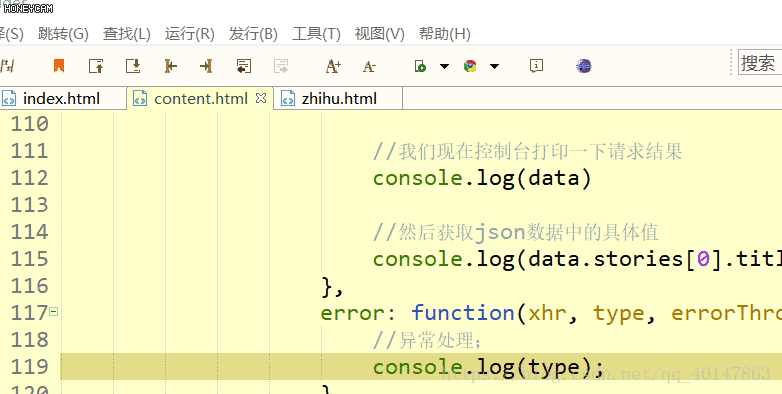
Task: Open the 视图(V) menu
Action: point(380,34)
